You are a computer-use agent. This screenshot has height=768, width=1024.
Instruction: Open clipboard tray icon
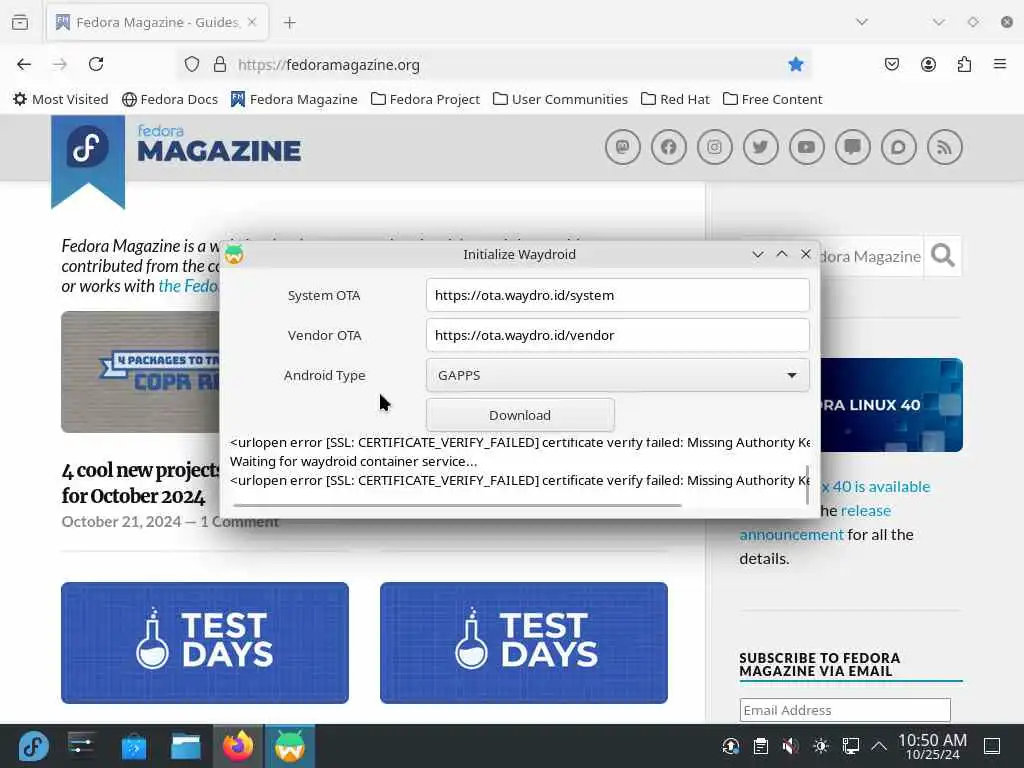coord(760,746)
